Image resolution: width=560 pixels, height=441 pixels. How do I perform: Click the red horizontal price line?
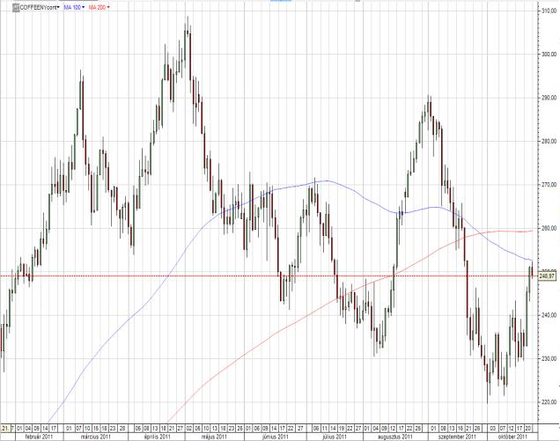[268, 276]
